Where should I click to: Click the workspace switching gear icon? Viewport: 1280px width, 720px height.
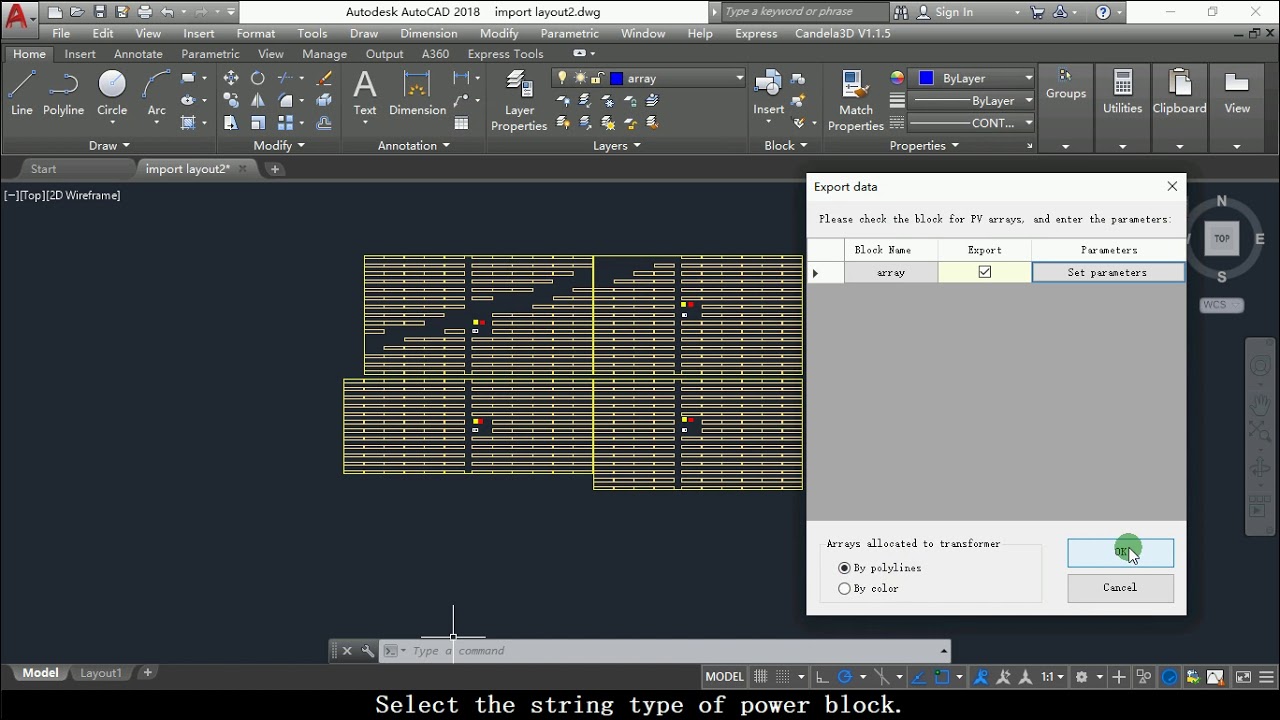click(1081, 677)
